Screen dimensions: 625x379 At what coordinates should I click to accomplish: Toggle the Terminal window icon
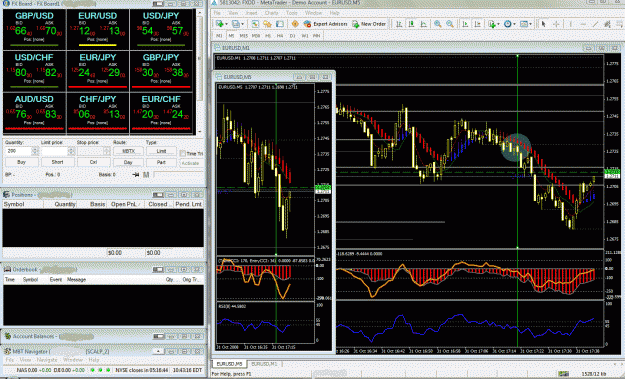click(x=280, y=24)
